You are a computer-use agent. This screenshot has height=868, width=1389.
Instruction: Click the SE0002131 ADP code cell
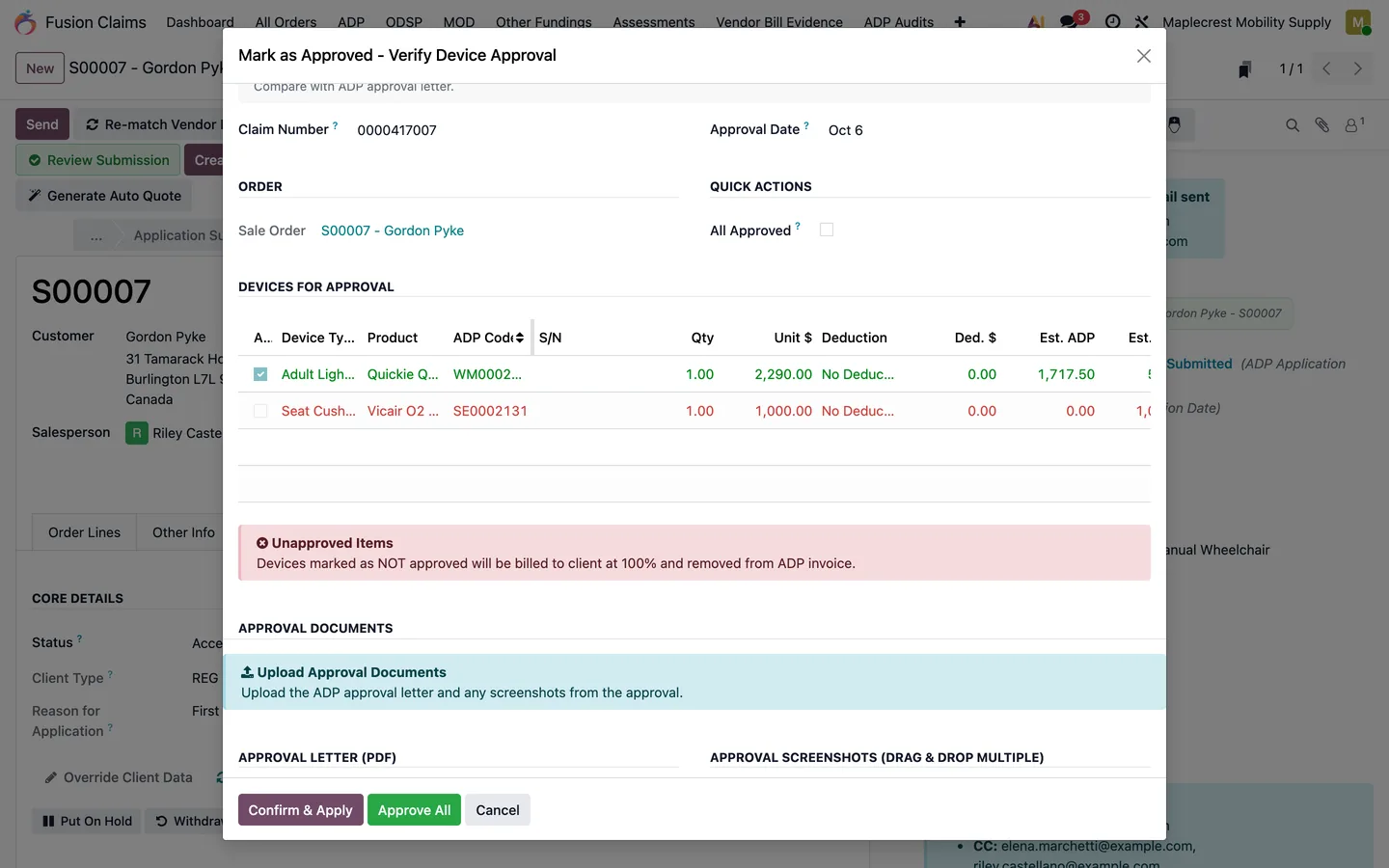click(x=490, y=411)
